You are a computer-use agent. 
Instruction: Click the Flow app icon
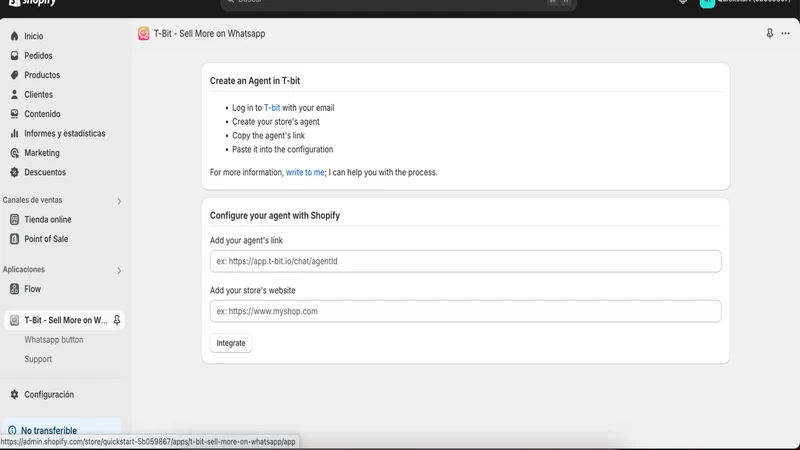[x=14, y=289]
